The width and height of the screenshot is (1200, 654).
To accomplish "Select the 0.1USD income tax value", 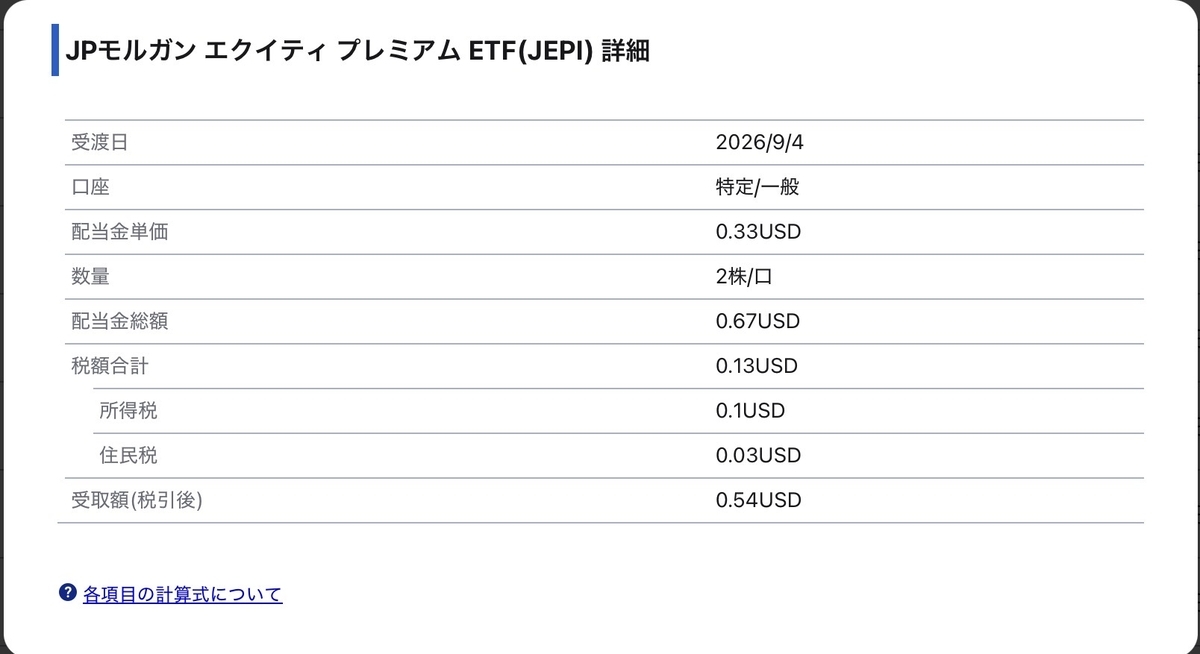I will pos(751,410).
